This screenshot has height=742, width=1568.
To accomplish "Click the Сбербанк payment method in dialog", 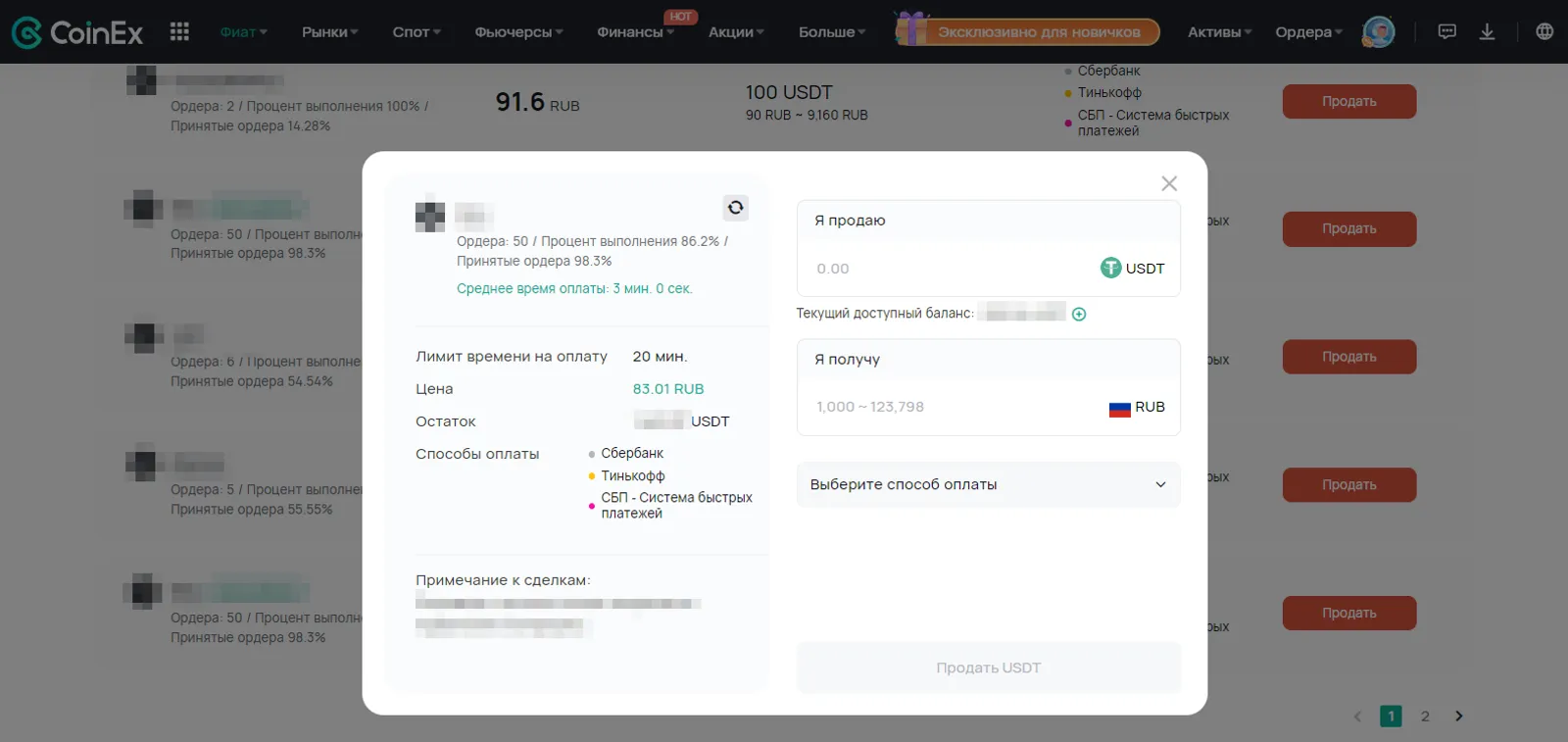I will click(x=632, y=453).
